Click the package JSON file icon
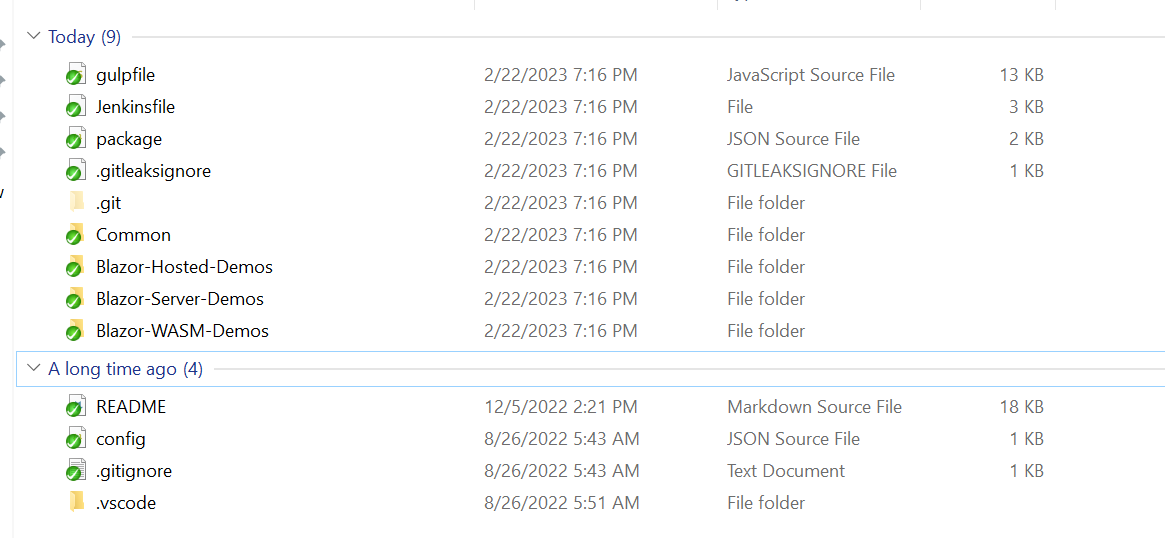The width and height of the screenshot is (1165, 538). [75, 139]
